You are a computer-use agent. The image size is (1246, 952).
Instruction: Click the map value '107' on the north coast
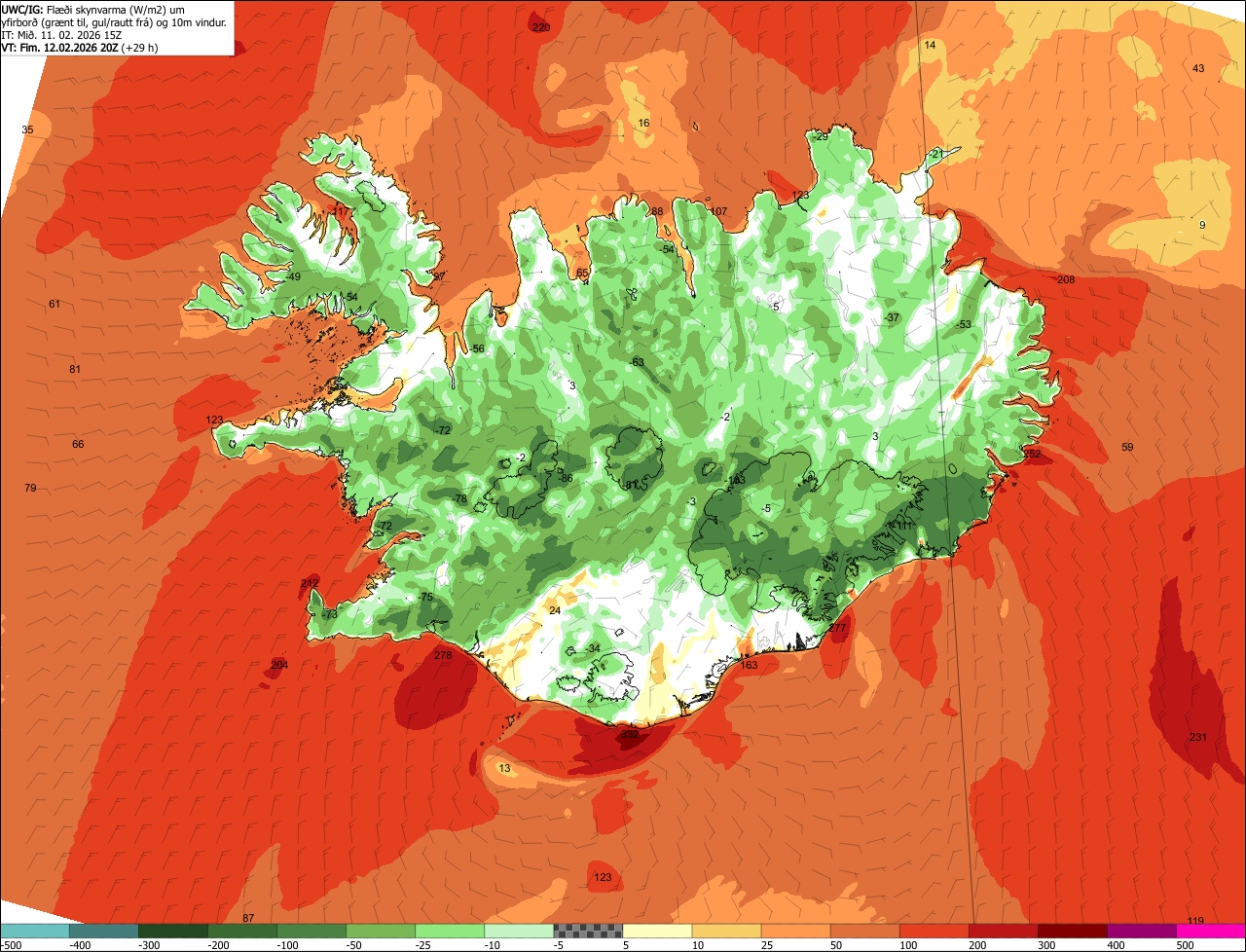coord(718,211)
